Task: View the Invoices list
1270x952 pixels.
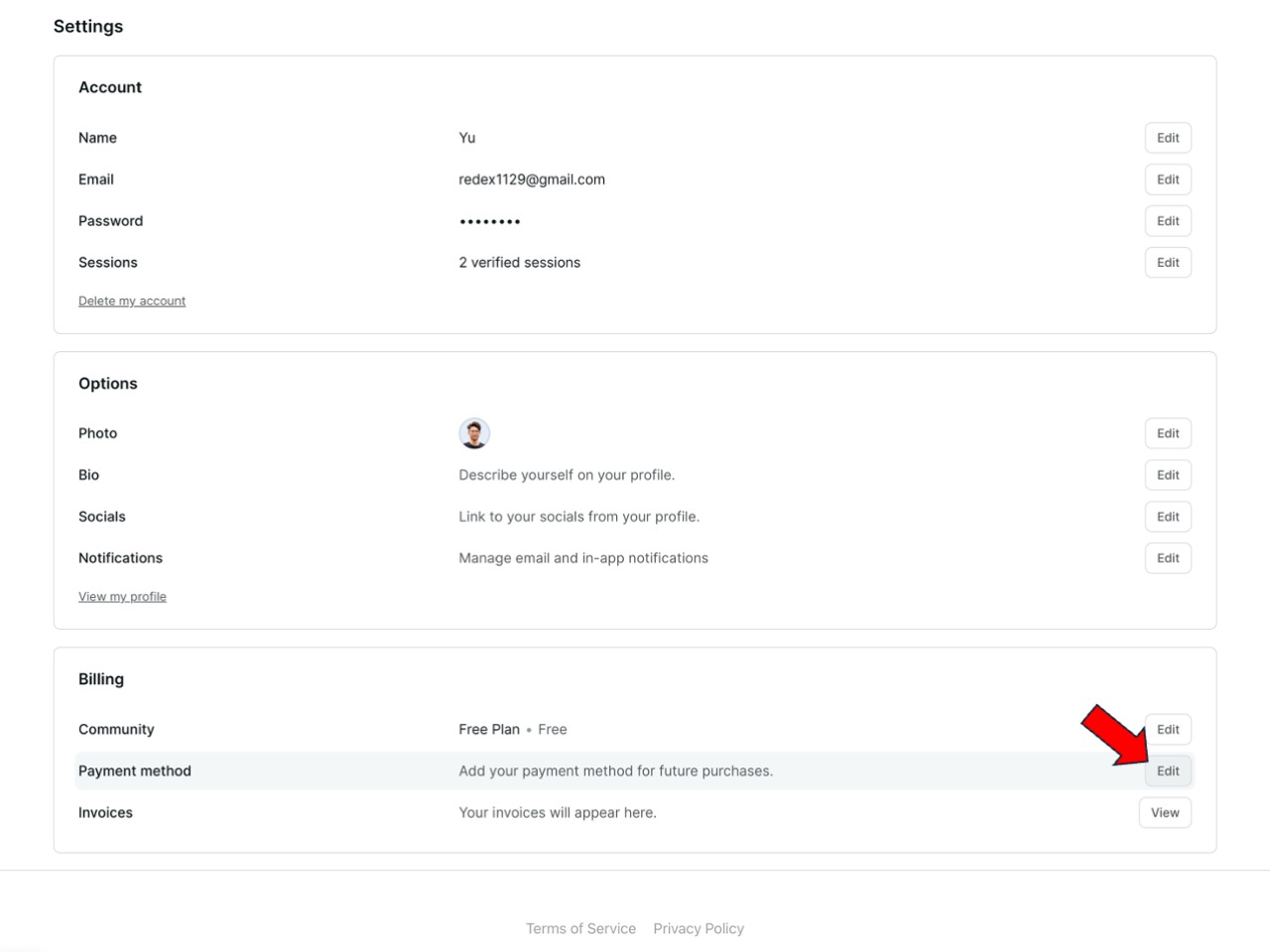Action: point(1165,813)
